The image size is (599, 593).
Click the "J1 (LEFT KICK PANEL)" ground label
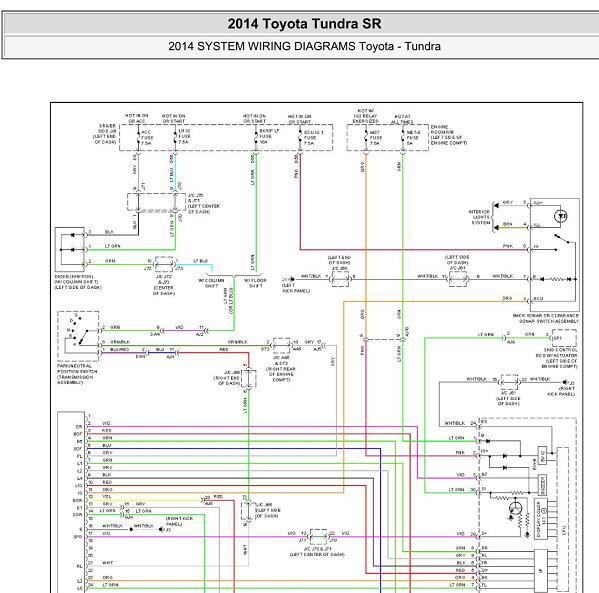pyautogui.click(x=295, y=285)
